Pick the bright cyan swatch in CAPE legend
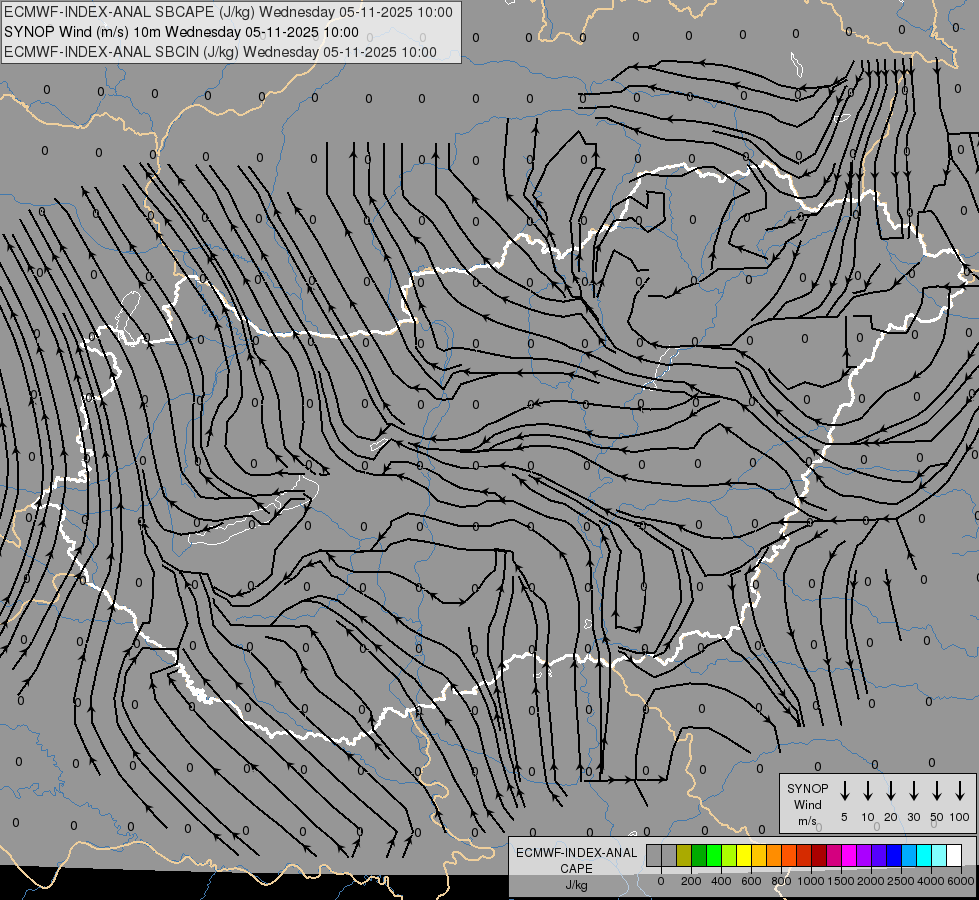 click(x=925, y=855)
